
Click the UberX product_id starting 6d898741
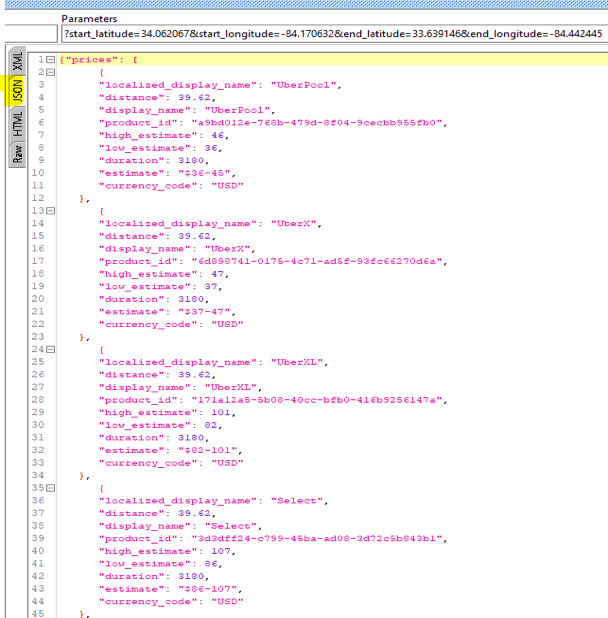pos(316,262)
